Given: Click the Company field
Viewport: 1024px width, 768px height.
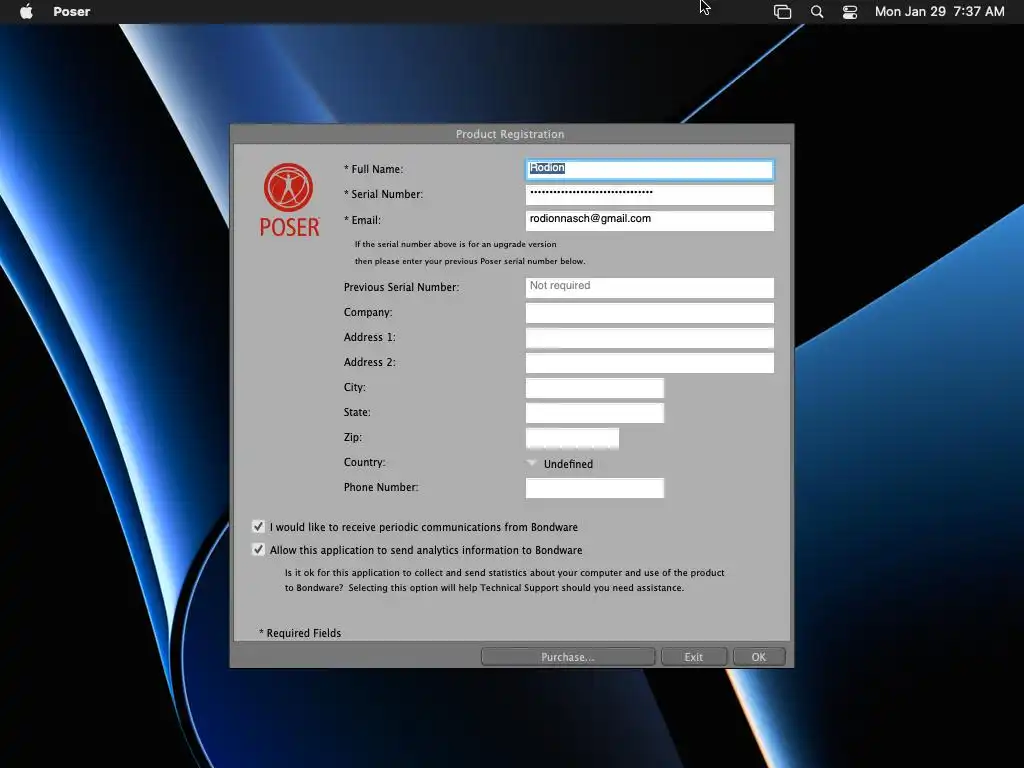Looking at the screenshot, I should click(649, 313).
